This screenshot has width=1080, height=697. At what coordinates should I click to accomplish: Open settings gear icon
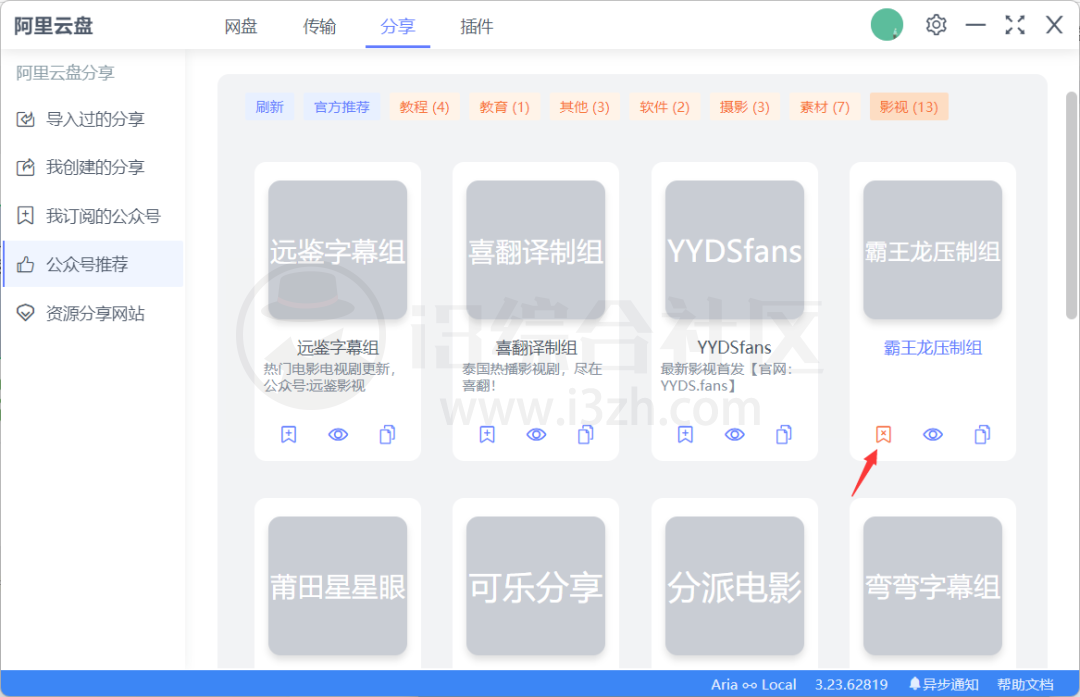pos(936,25)
